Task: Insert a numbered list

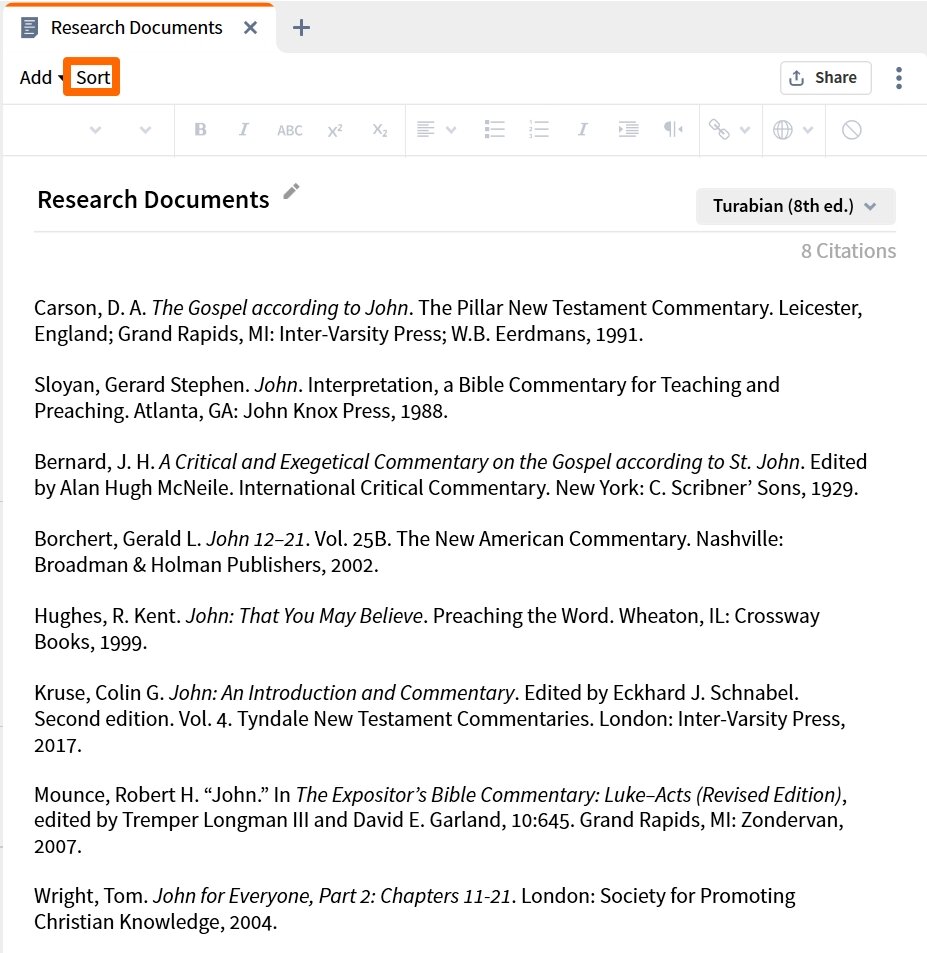Action: 539,130
